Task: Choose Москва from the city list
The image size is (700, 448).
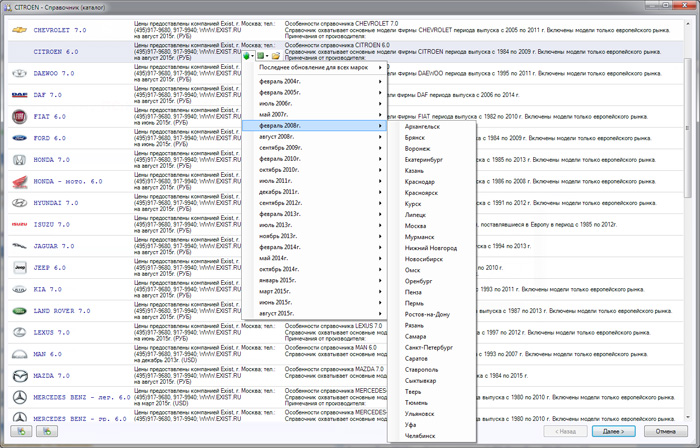Action: point(415,225)
